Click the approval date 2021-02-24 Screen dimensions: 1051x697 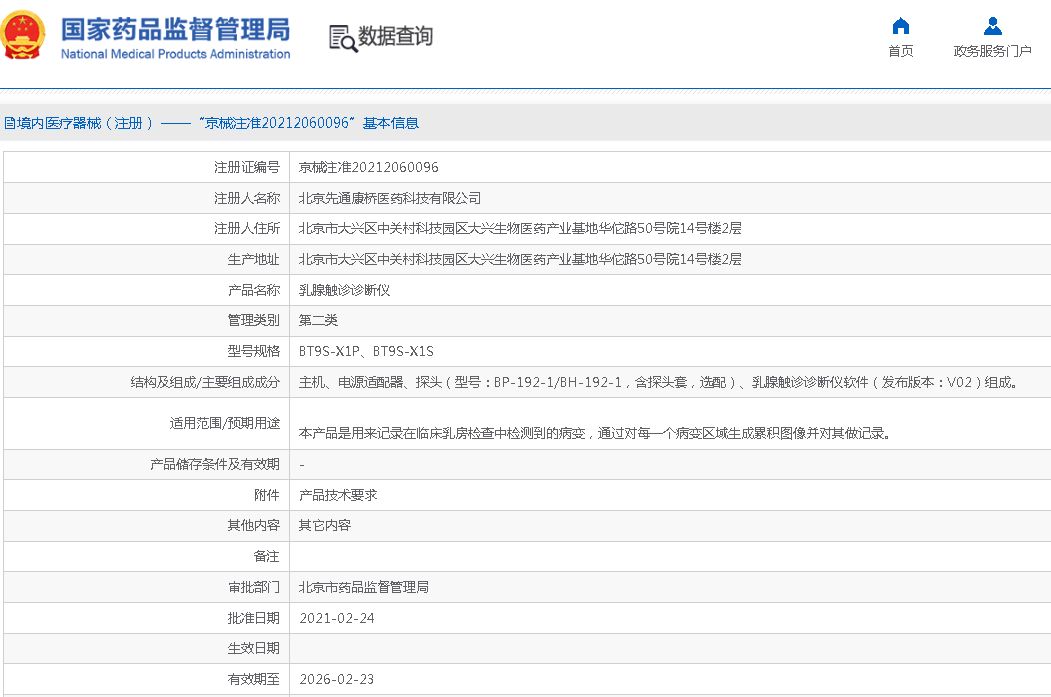(x=336, y=618)
